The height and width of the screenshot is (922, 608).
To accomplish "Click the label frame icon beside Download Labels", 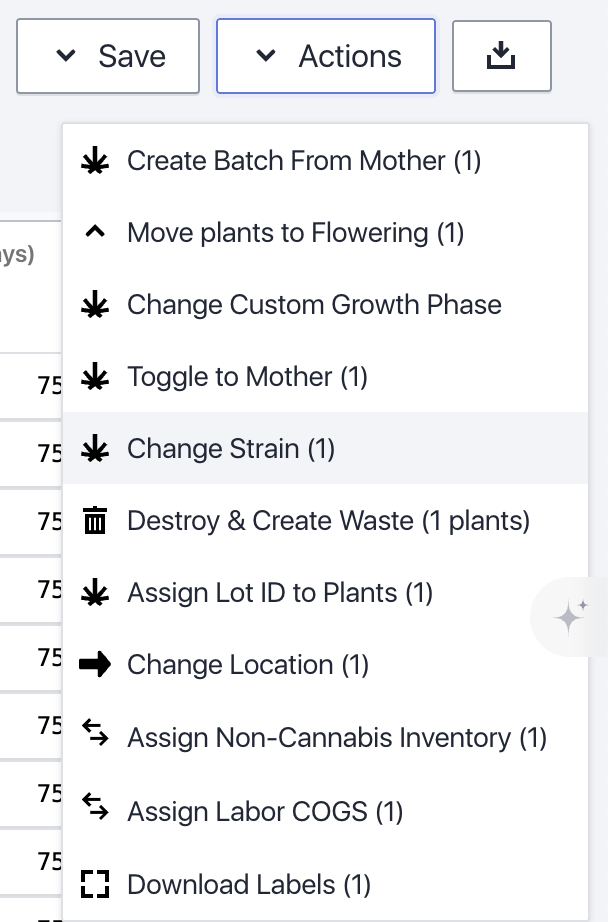I will (x=95, y=884).
